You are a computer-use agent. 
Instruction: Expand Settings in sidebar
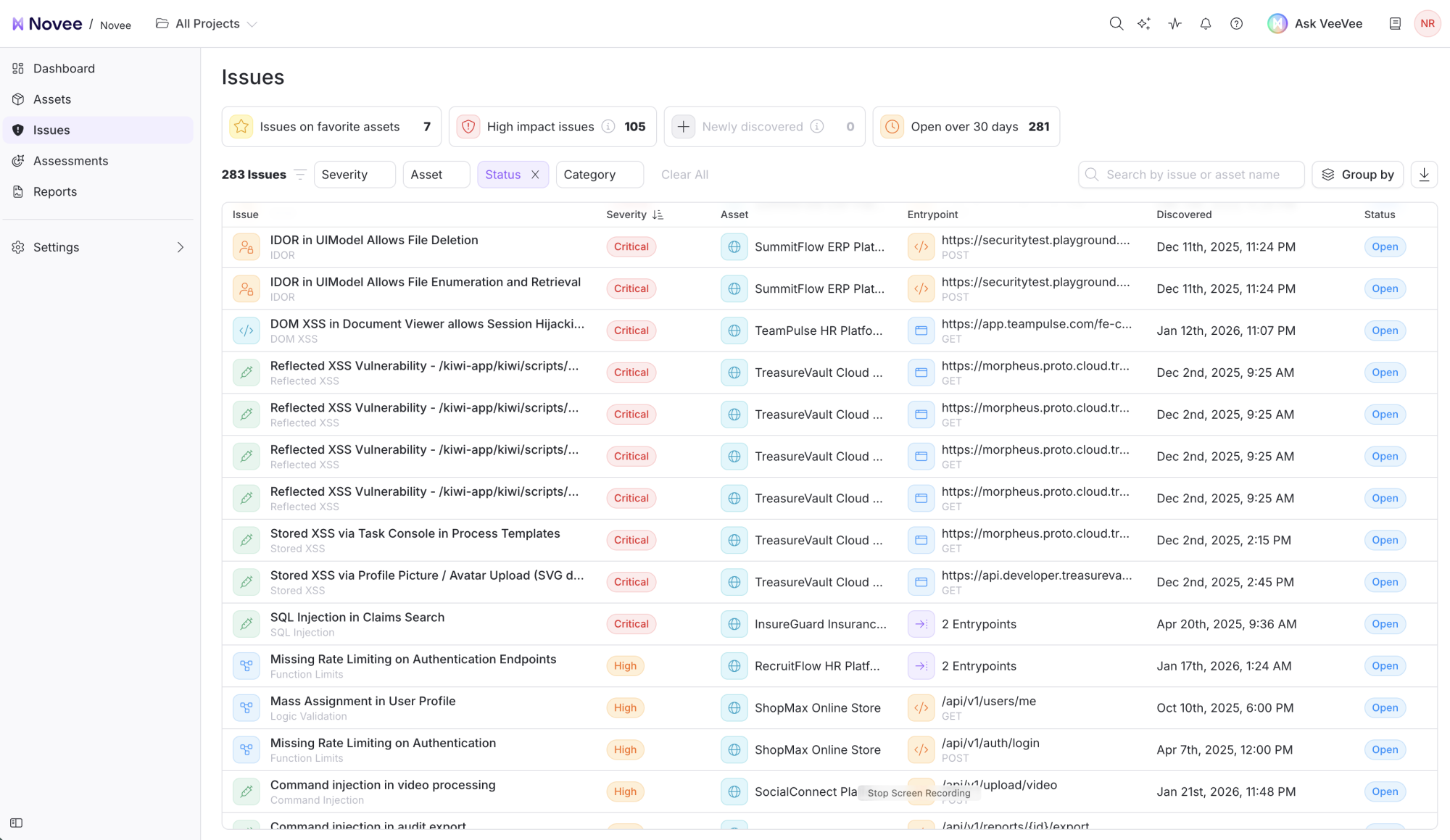pyautogui.click(x=99, y=247)
